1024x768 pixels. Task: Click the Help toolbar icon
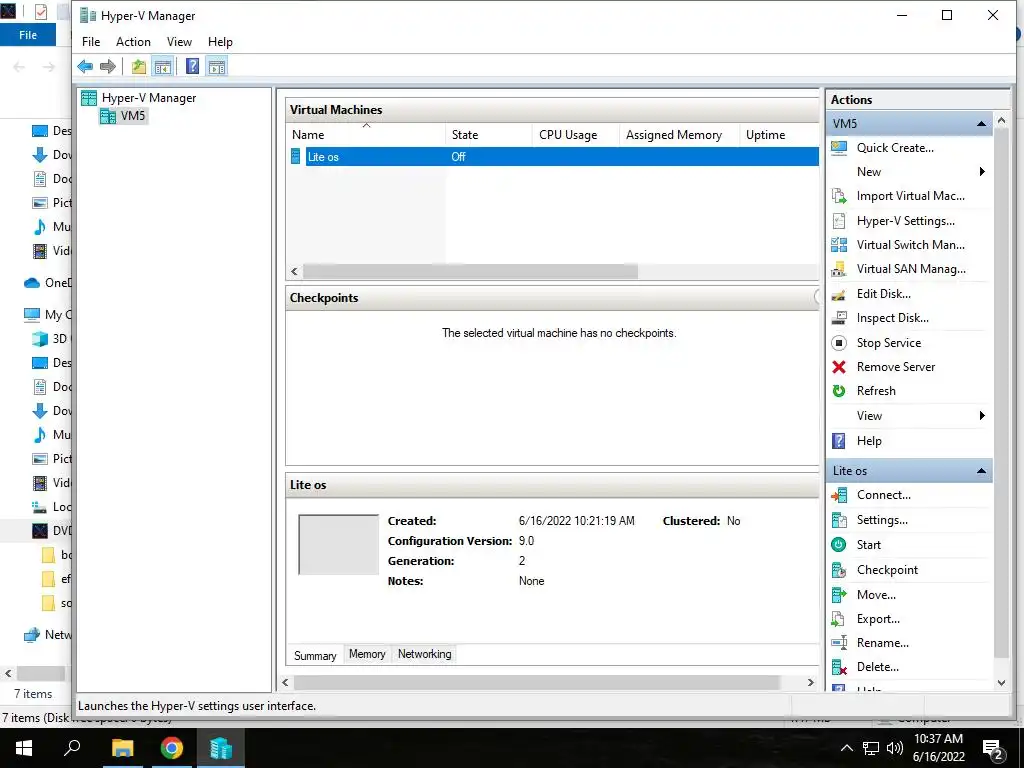tap(192, 66)
